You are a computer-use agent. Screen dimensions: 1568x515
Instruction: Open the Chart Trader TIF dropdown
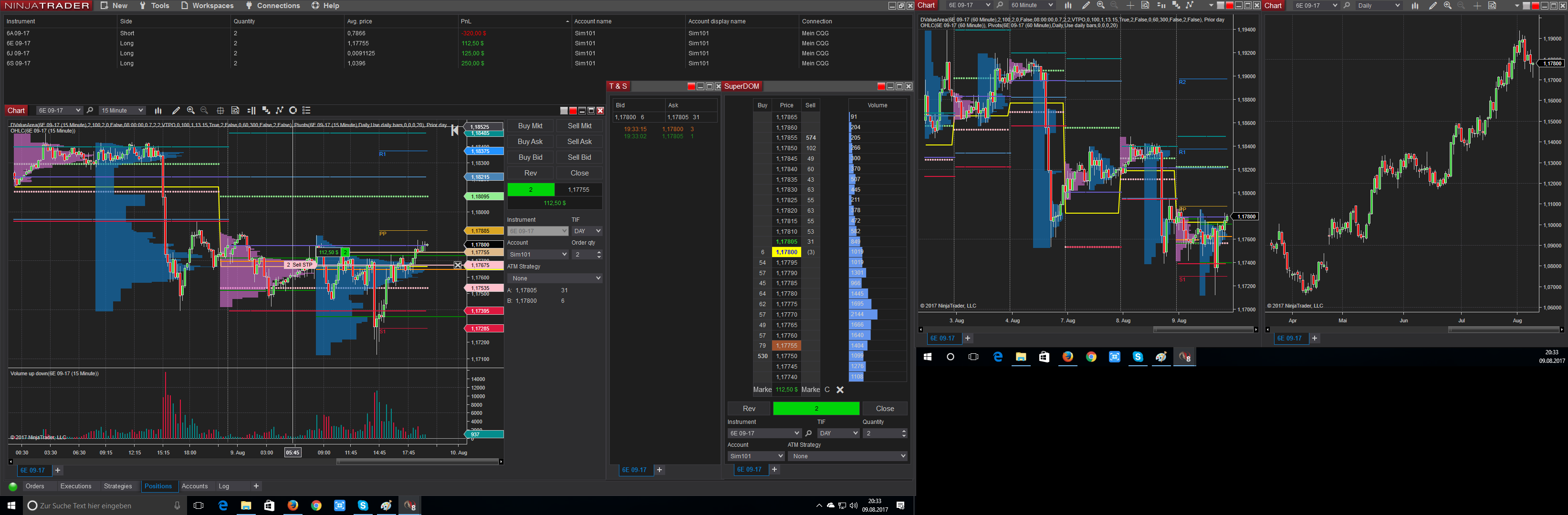pos(587,231)
